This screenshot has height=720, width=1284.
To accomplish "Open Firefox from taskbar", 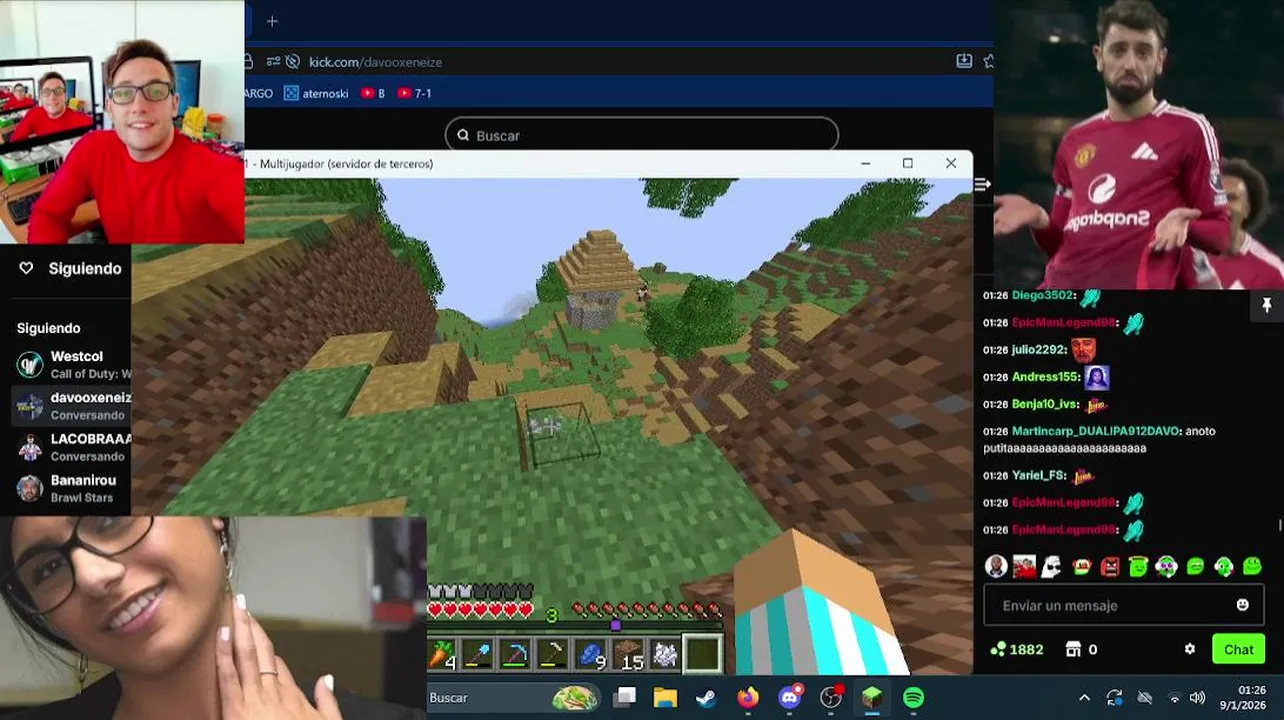I will pos(748,697).
